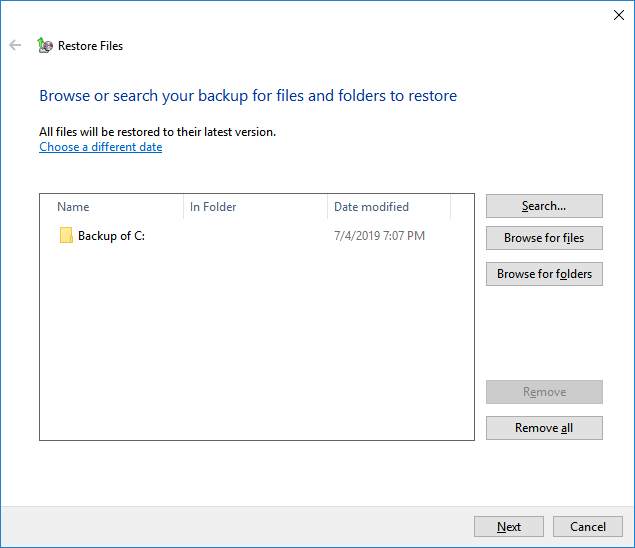Click the back arrow in the title bar
Viewport: 635px width, 548px height.
[15, 45]
